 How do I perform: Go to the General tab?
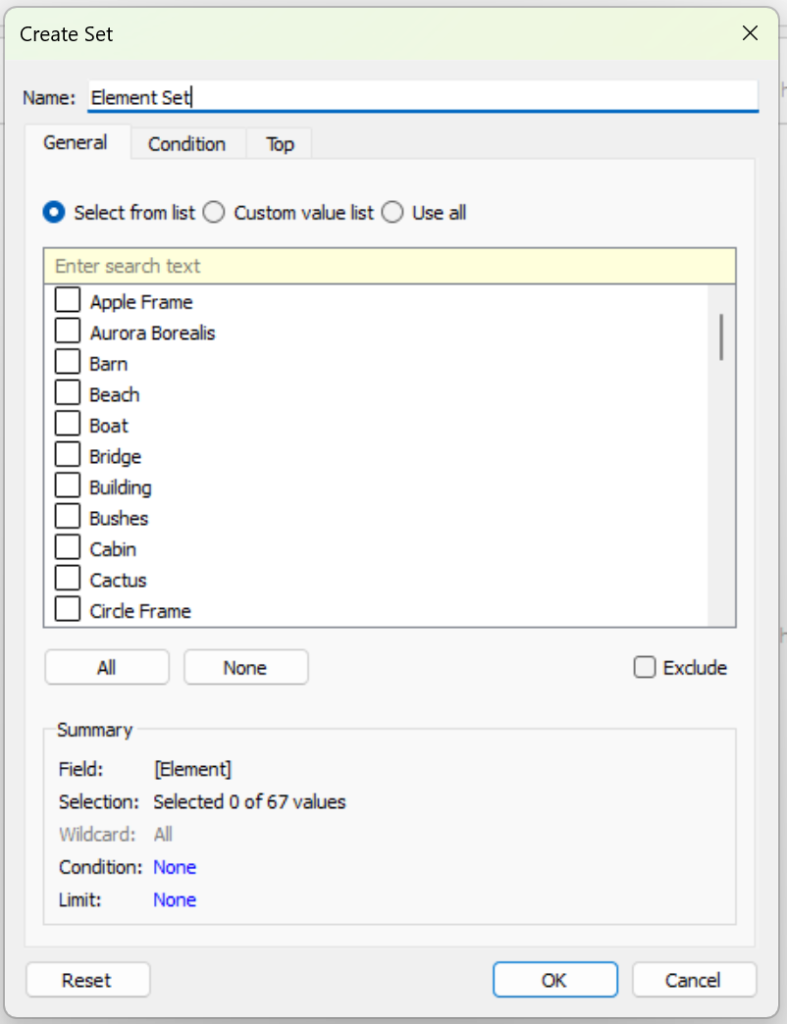(75, 142)
